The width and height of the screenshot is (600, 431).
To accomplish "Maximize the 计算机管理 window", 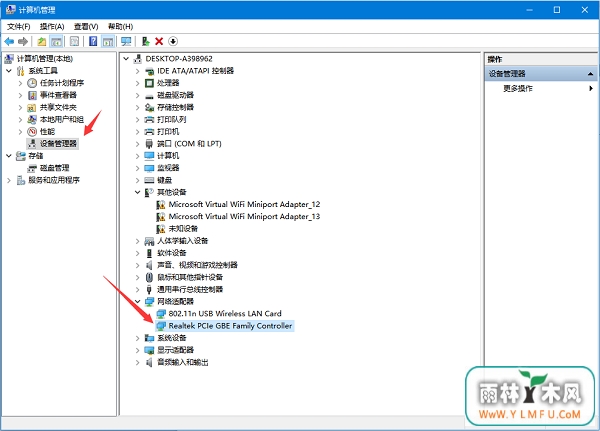I will (557, 10).
